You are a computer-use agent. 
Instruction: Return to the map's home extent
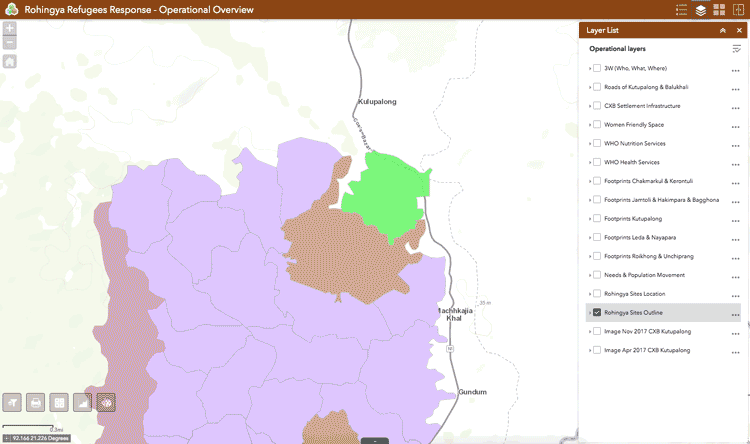[10, 61]
